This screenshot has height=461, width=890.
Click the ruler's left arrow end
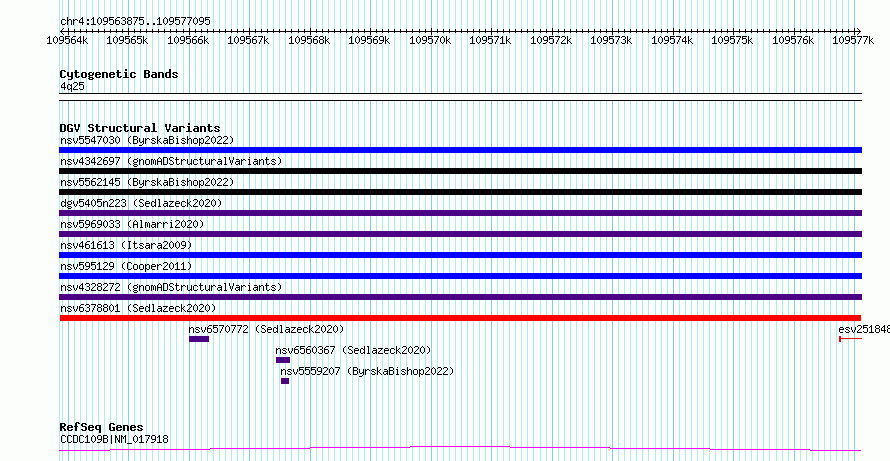[61, 31]
